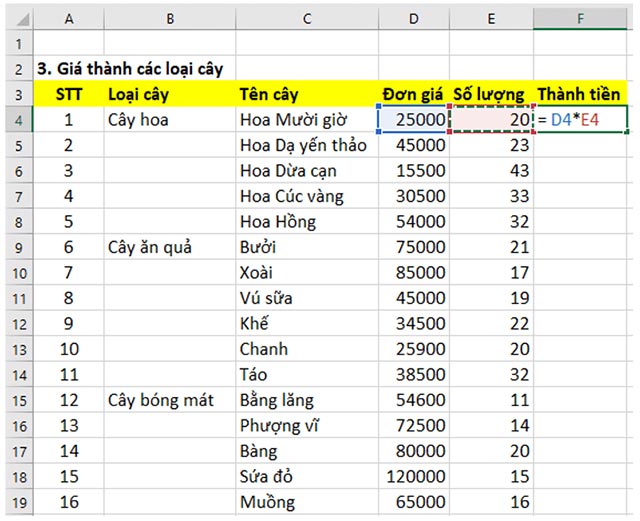Select the 'Phượng vĩ' cell
The image size is (640, 521).
tap(306, 425)
